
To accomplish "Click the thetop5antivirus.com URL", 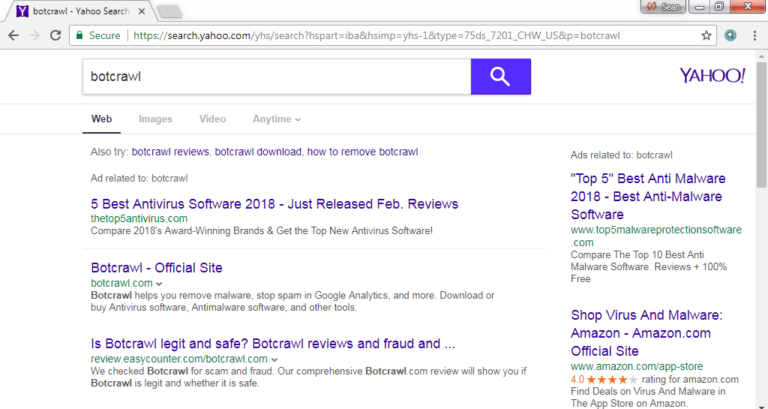I will tap(139, 218).
